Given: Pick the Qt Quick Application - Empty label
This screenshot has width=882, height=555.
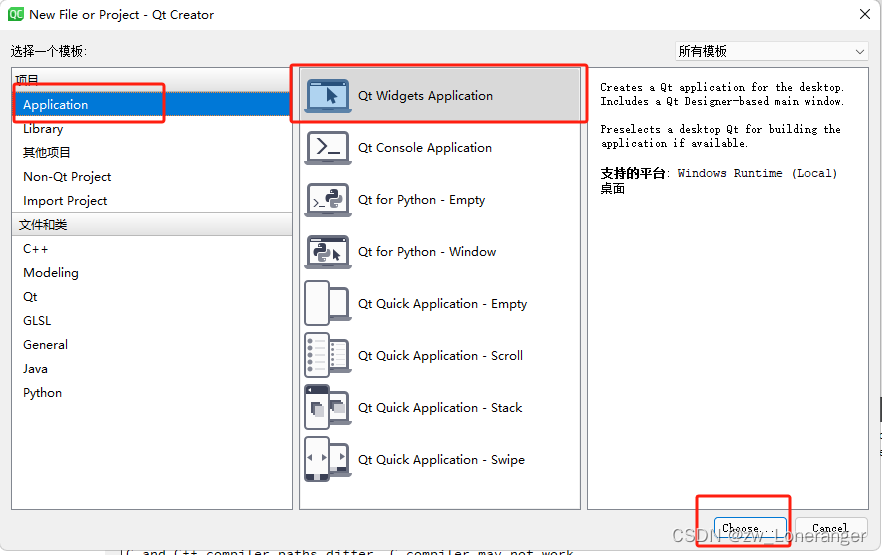Looking at the screenshot, I should pyautogui.click(x=443, y=304).
